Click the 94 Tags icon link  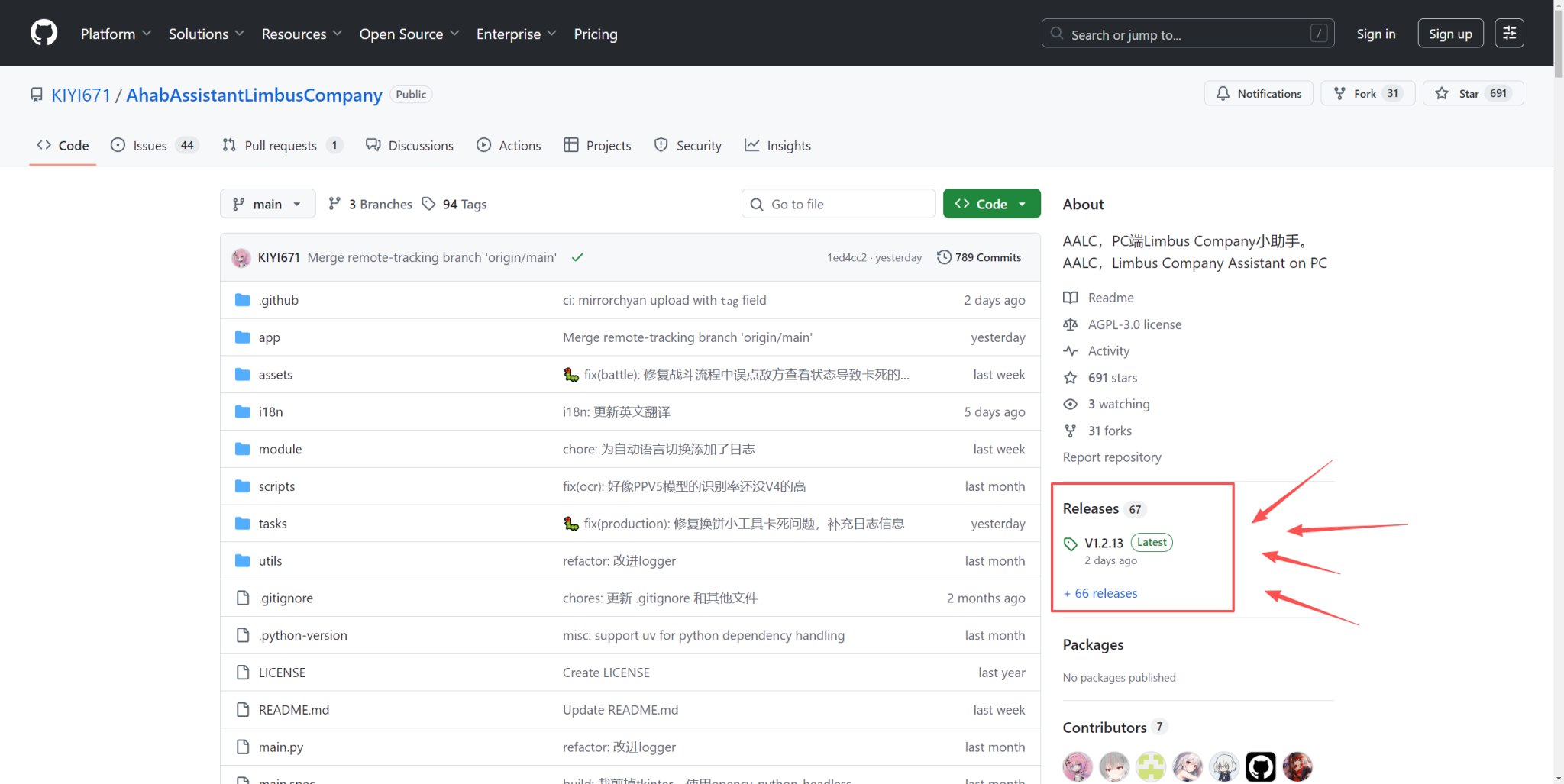point(429,204)
